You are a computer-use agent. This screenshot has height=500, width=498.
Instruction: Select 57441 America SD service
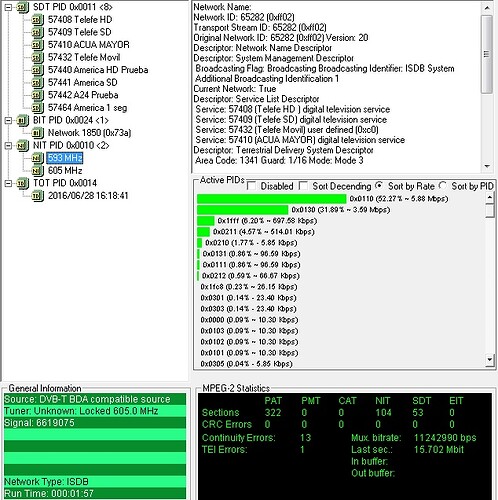tap(83, 82)
